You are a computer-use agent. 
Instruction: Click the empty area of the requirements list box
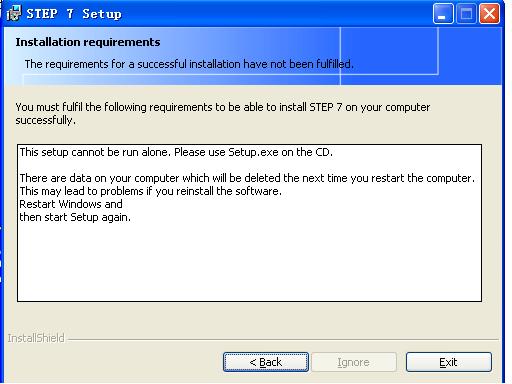point(249,263)
